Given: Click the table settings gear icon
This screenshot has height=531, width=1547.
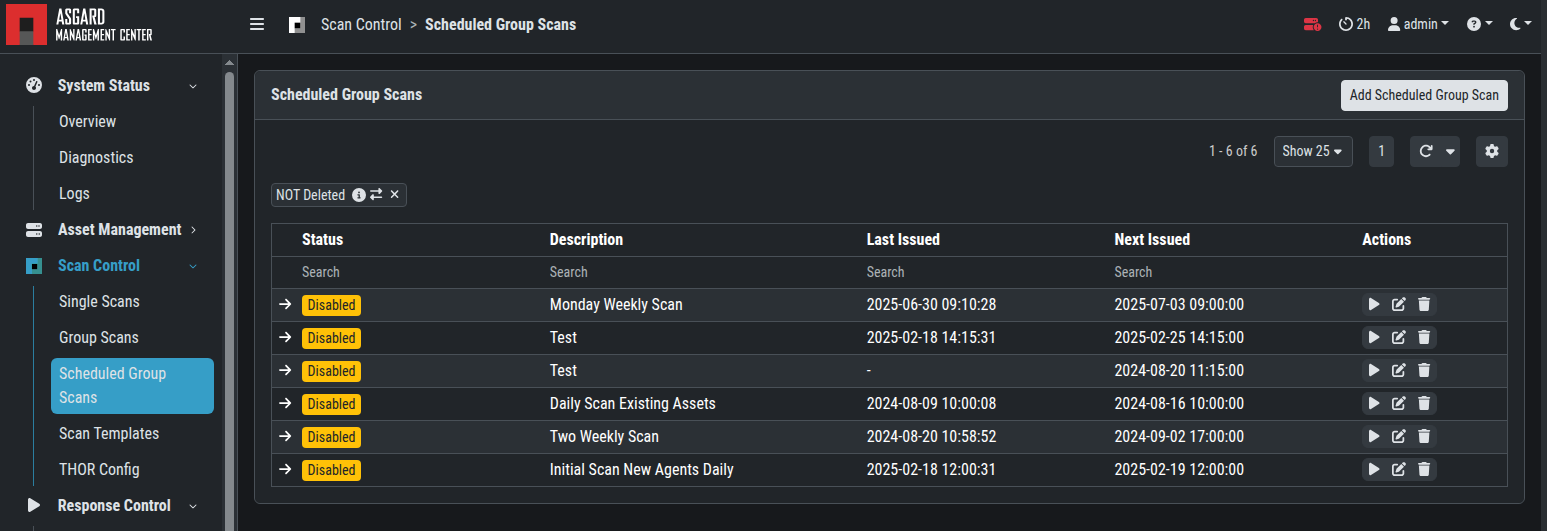Looking at the screenshot, I should click(x=1492, y=151).
